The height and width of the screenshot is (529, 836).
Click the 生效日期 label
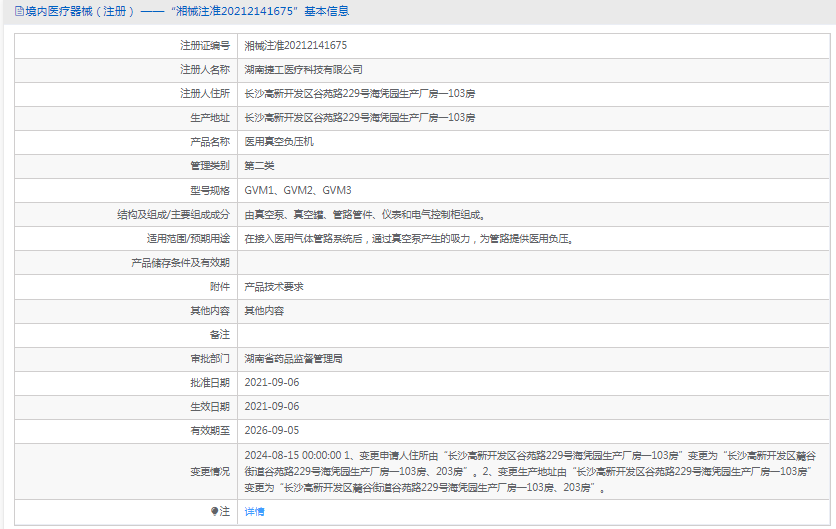coord(210,406)
